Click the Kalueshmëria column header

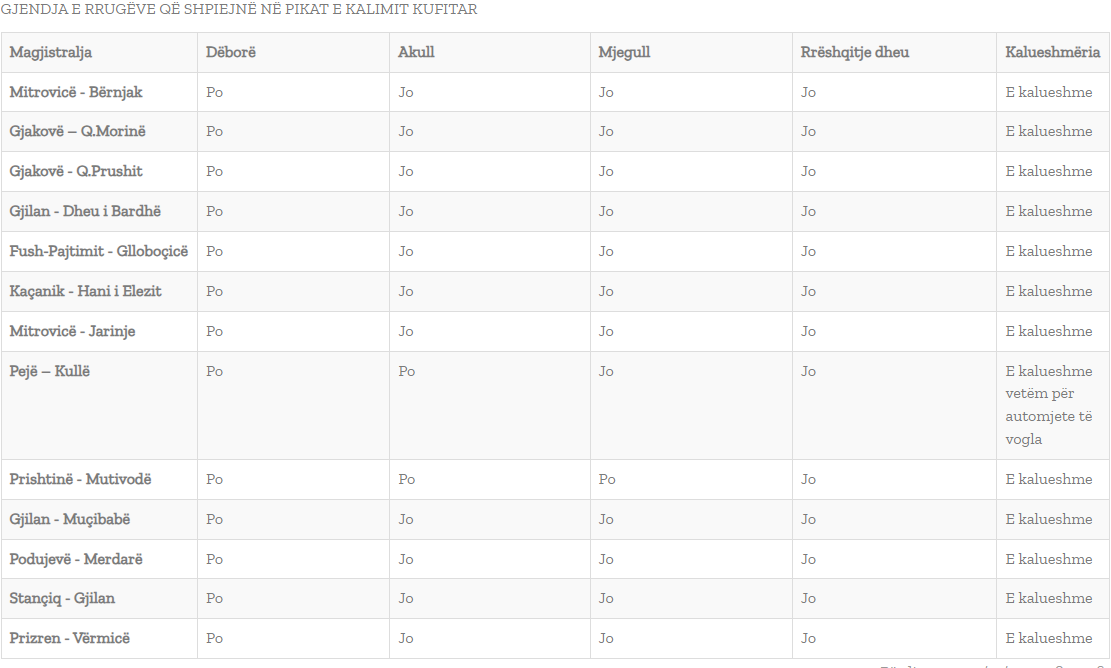tap(1053, 52)
